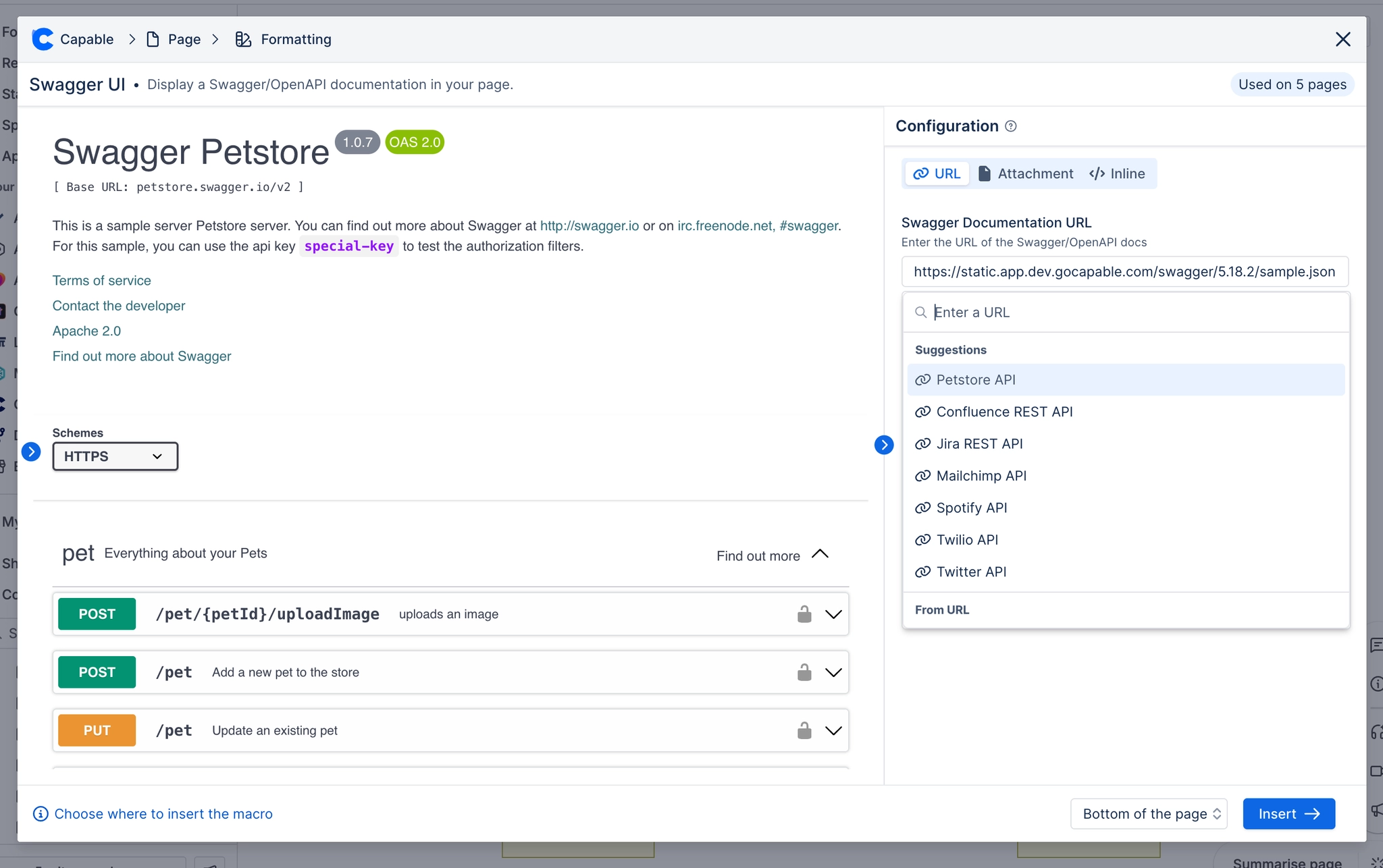Screen dimensions: 1383x868
Task: Select the Spotify API suggestion
Action: [971, 508]
